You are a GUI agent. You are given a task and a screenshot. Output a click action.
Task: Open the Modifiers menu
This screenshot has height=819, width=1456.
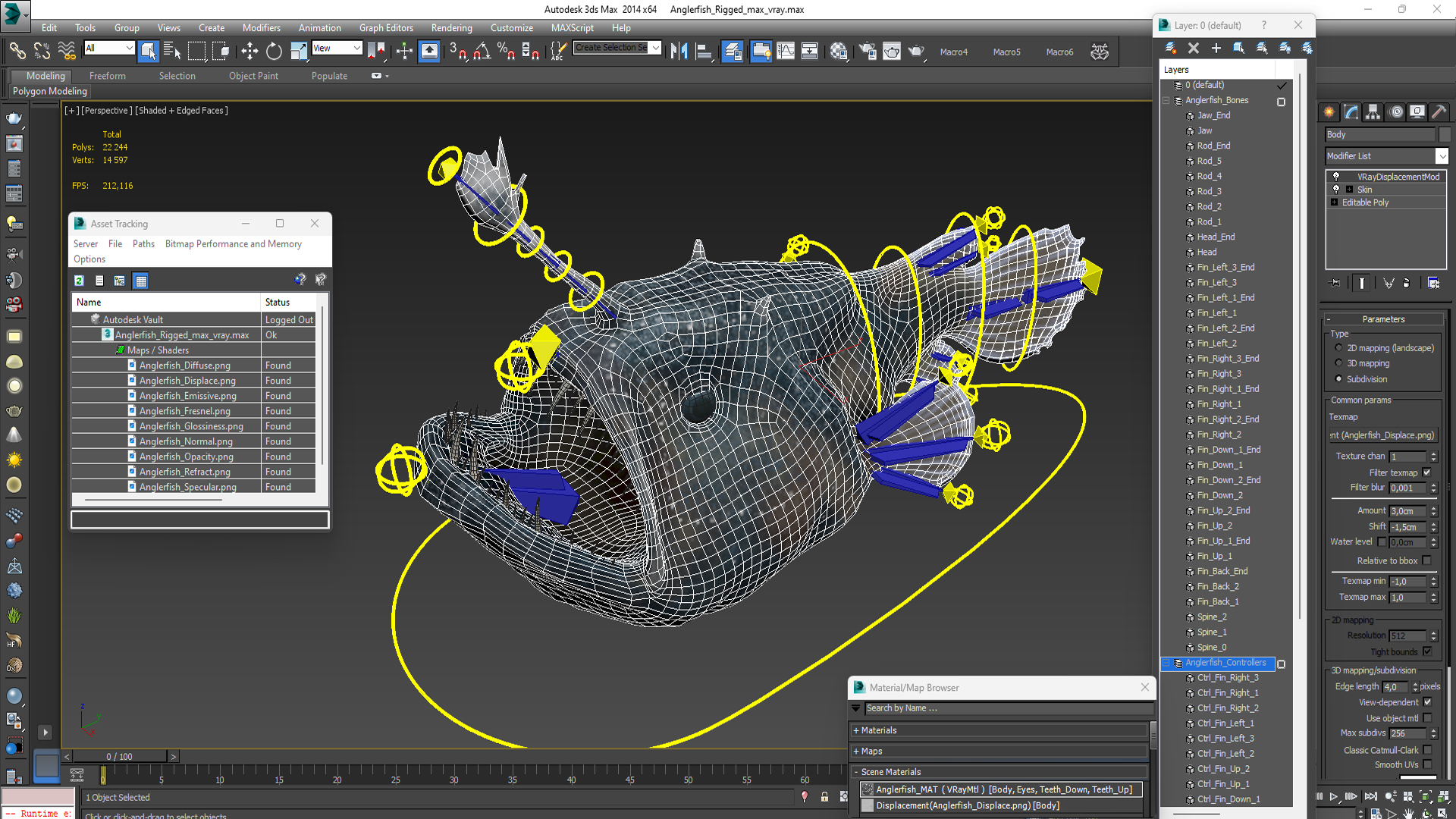click(261, 27)
